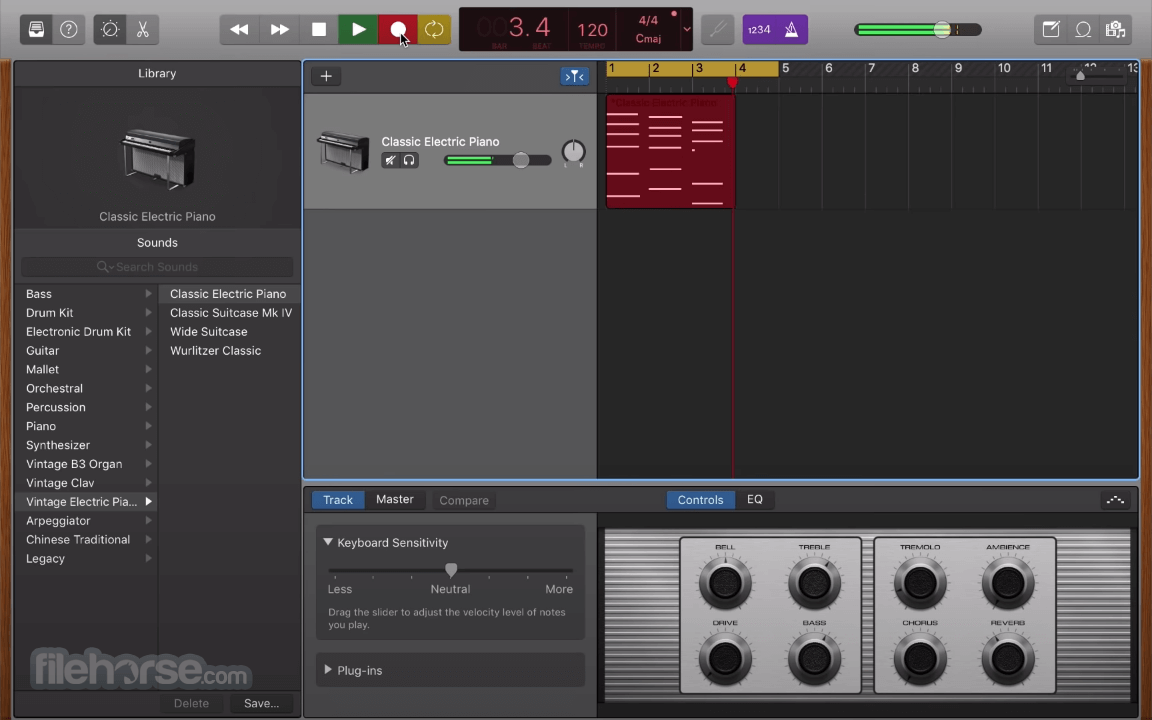Toggle the Smart Controls dial button

110,29
